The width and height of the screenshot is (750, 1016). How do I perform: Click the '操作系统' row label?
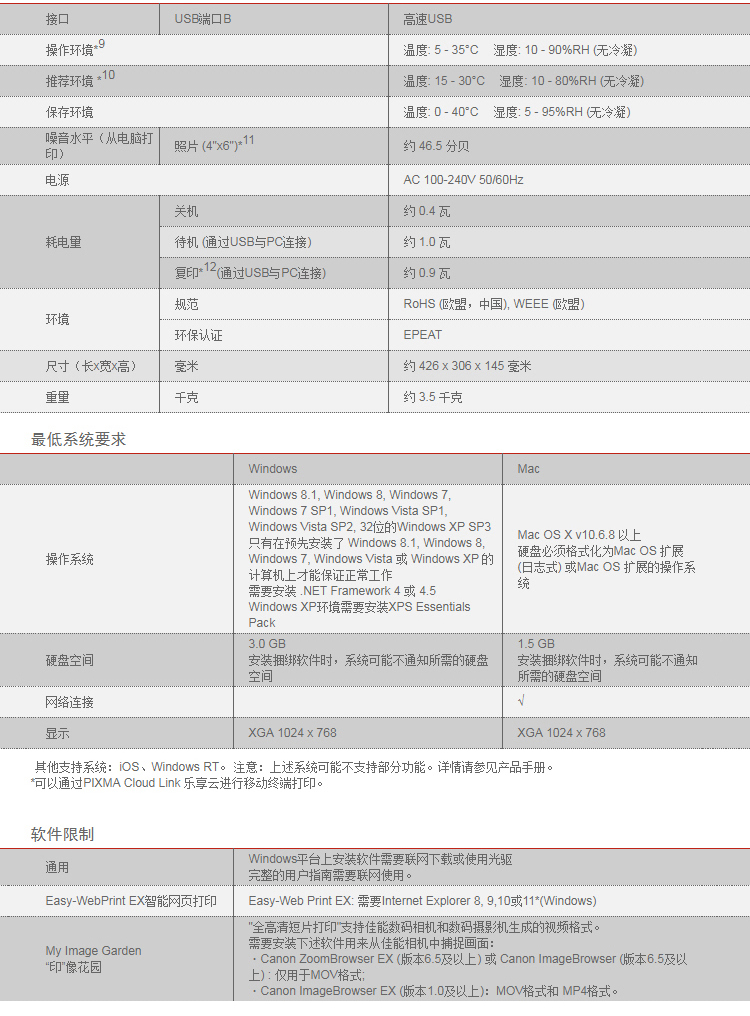pos(69,560)
